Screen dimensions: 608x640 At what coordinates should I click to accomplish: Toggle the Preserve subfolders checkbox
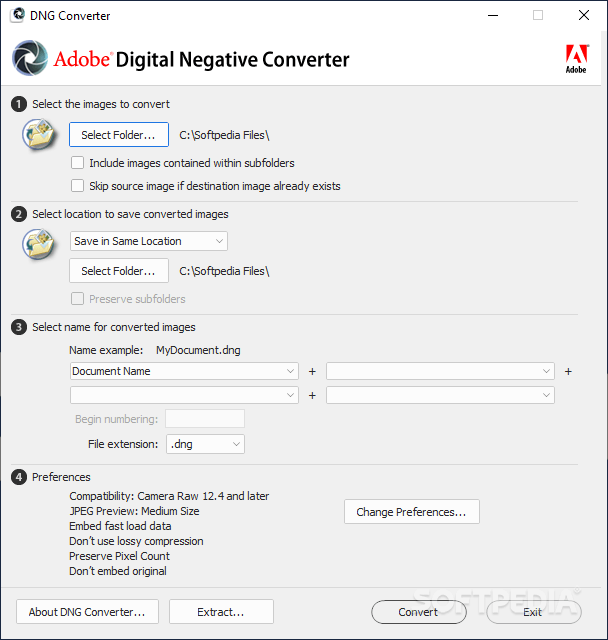[78, 299]
